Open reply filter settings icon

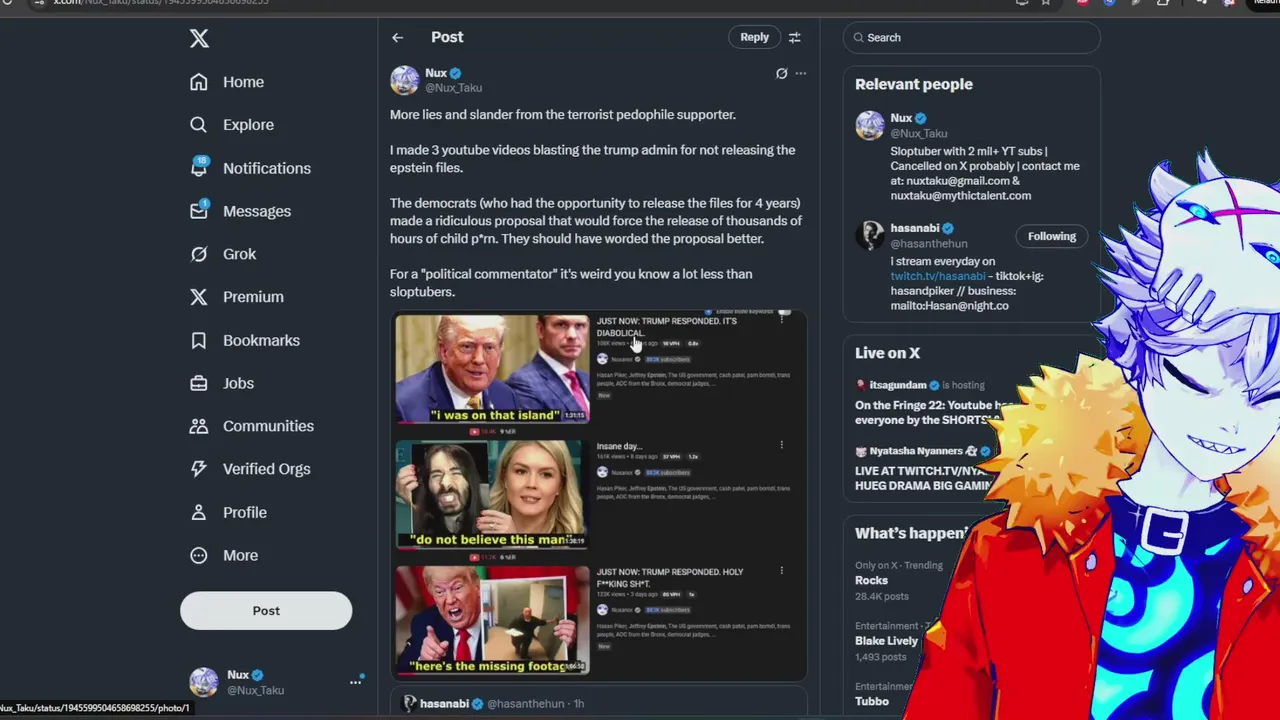coord(794,38)
